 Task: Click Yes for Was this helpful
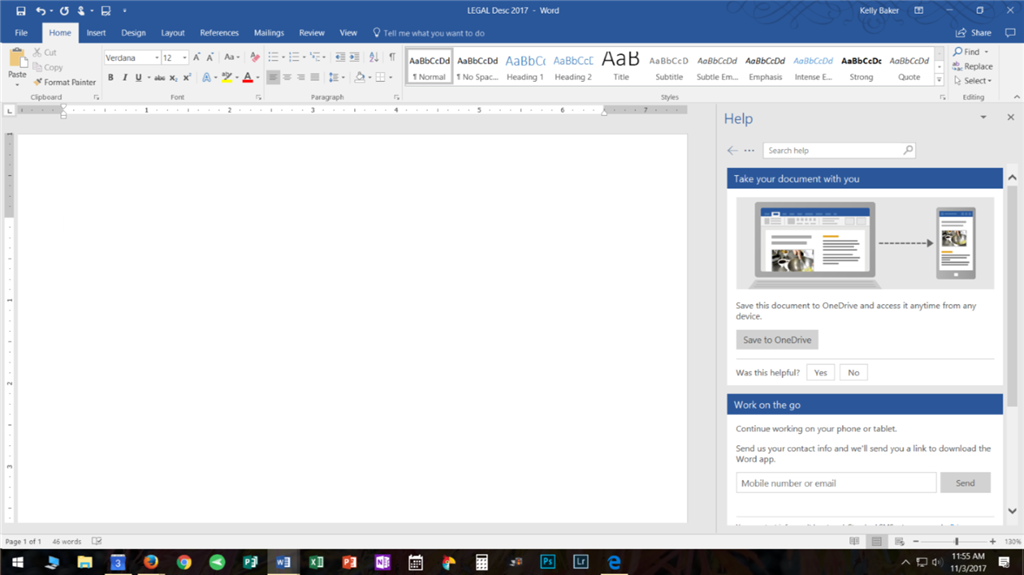(x=820, y=372)
